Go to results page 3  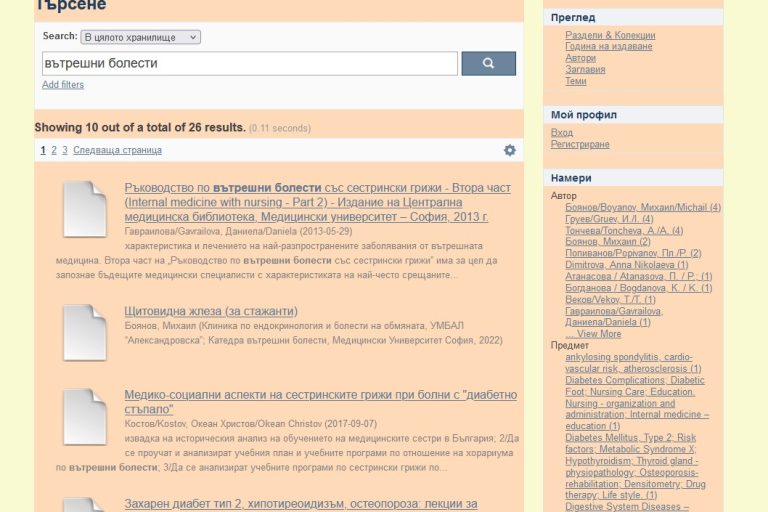point(65,151)
